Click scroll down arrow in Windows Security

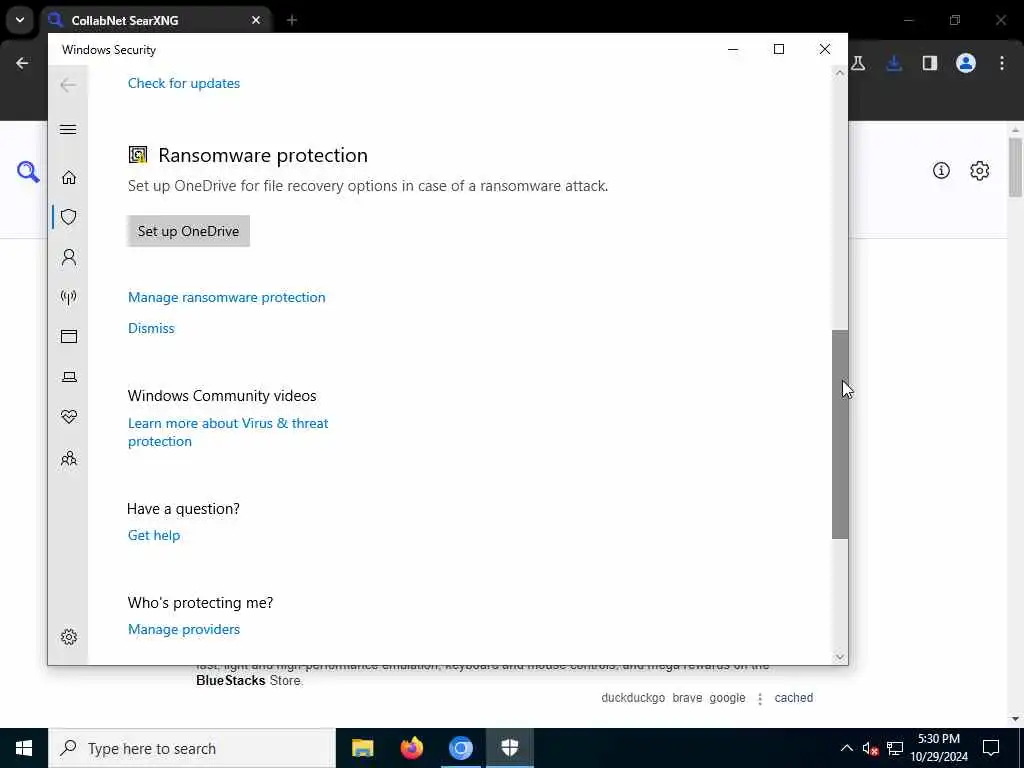click(840, 657)
